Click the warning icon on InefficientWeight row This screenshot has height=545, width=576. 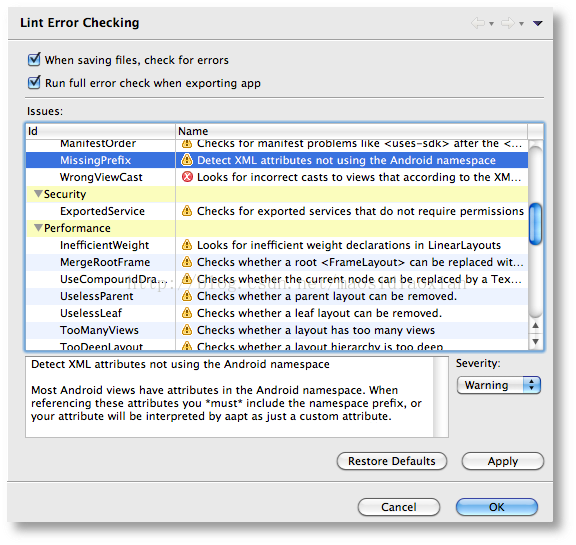coord(187,245)
